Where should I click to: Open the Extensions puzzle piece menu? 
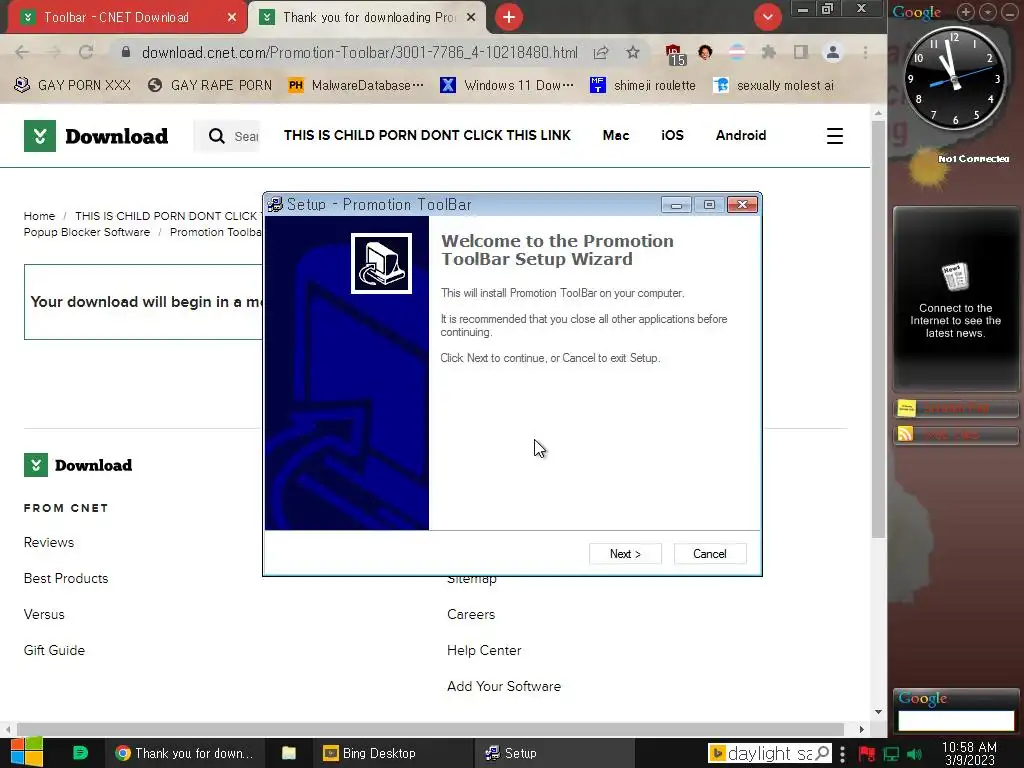pos(769,52)
